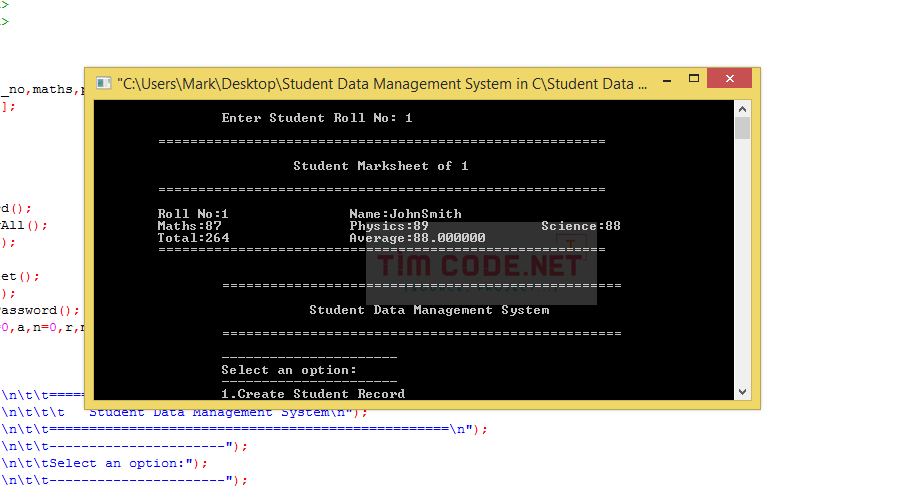This screenshot has height=487, width=924.
Task: Maximize the Student Data Management console window
Action: (694, 78)
